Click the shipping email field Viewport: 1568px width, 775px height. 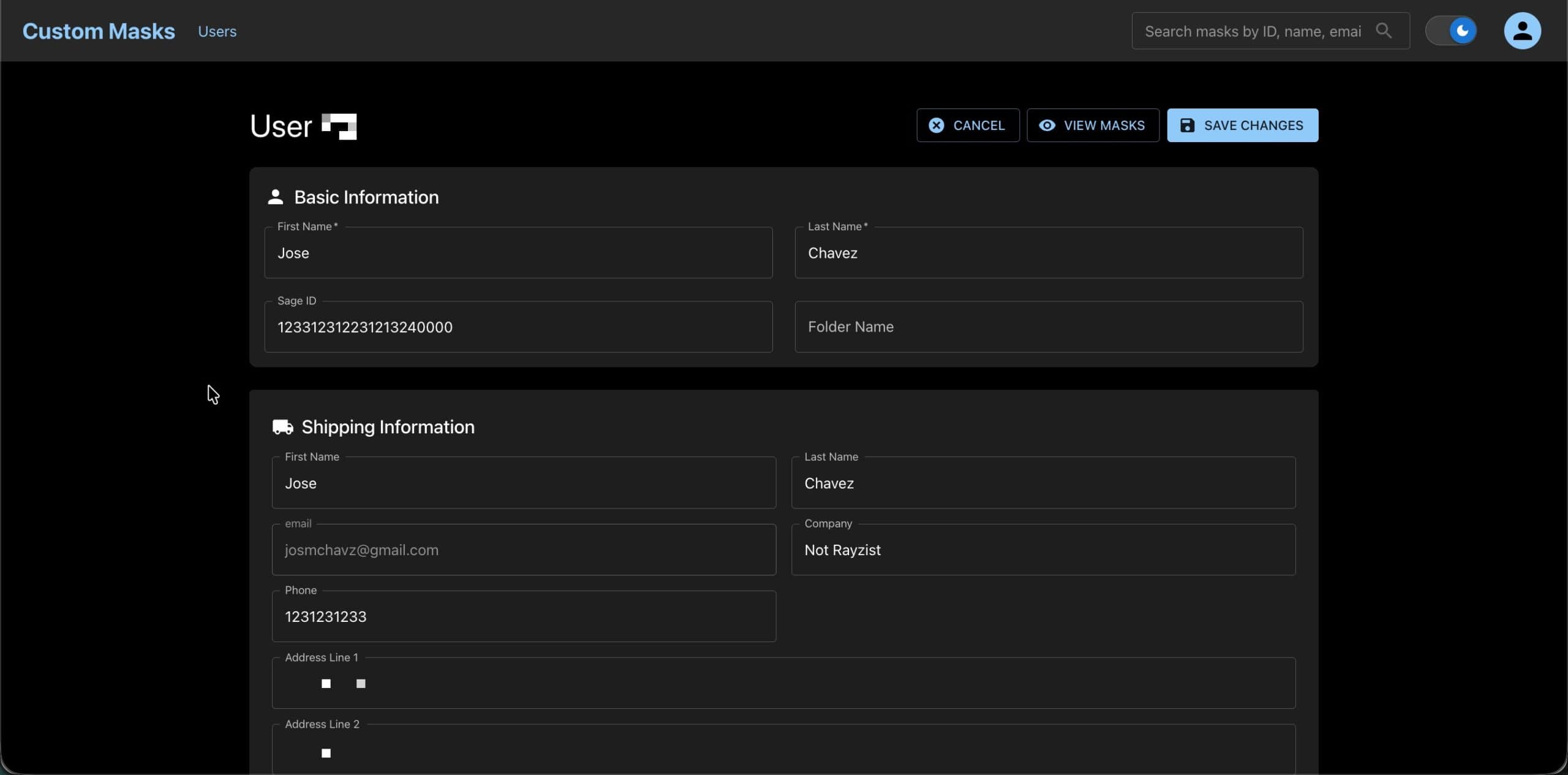click(523, 550)
